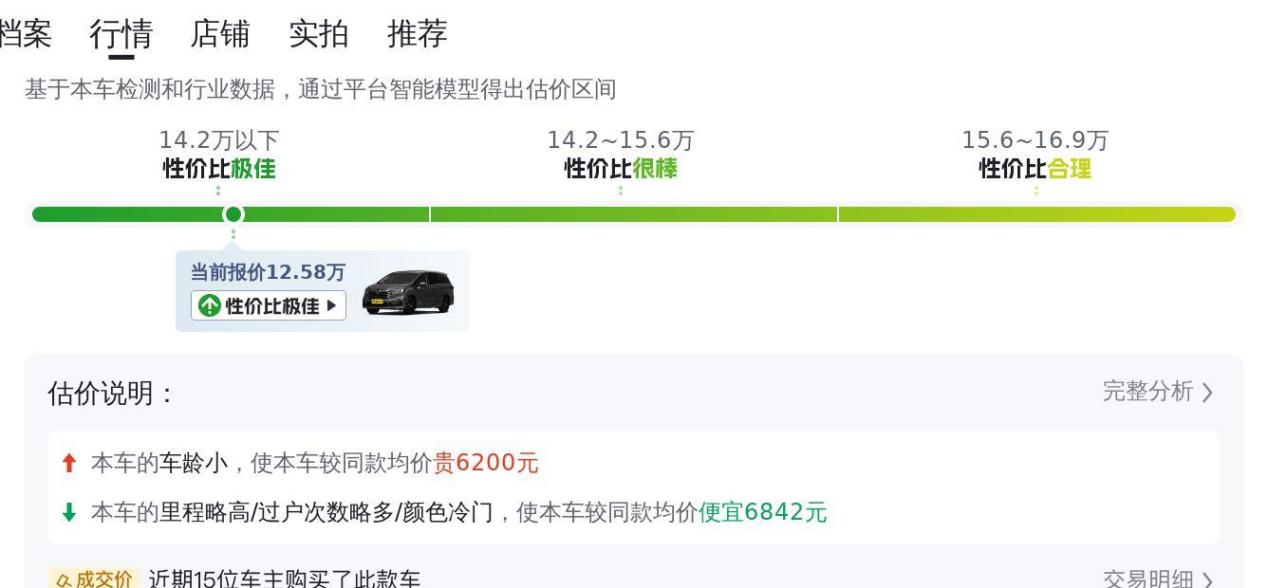Click the 15.6~16.9万 性价比合理 segment label
This screenshot has width=1268, height=588.
tap(1035, 155)
